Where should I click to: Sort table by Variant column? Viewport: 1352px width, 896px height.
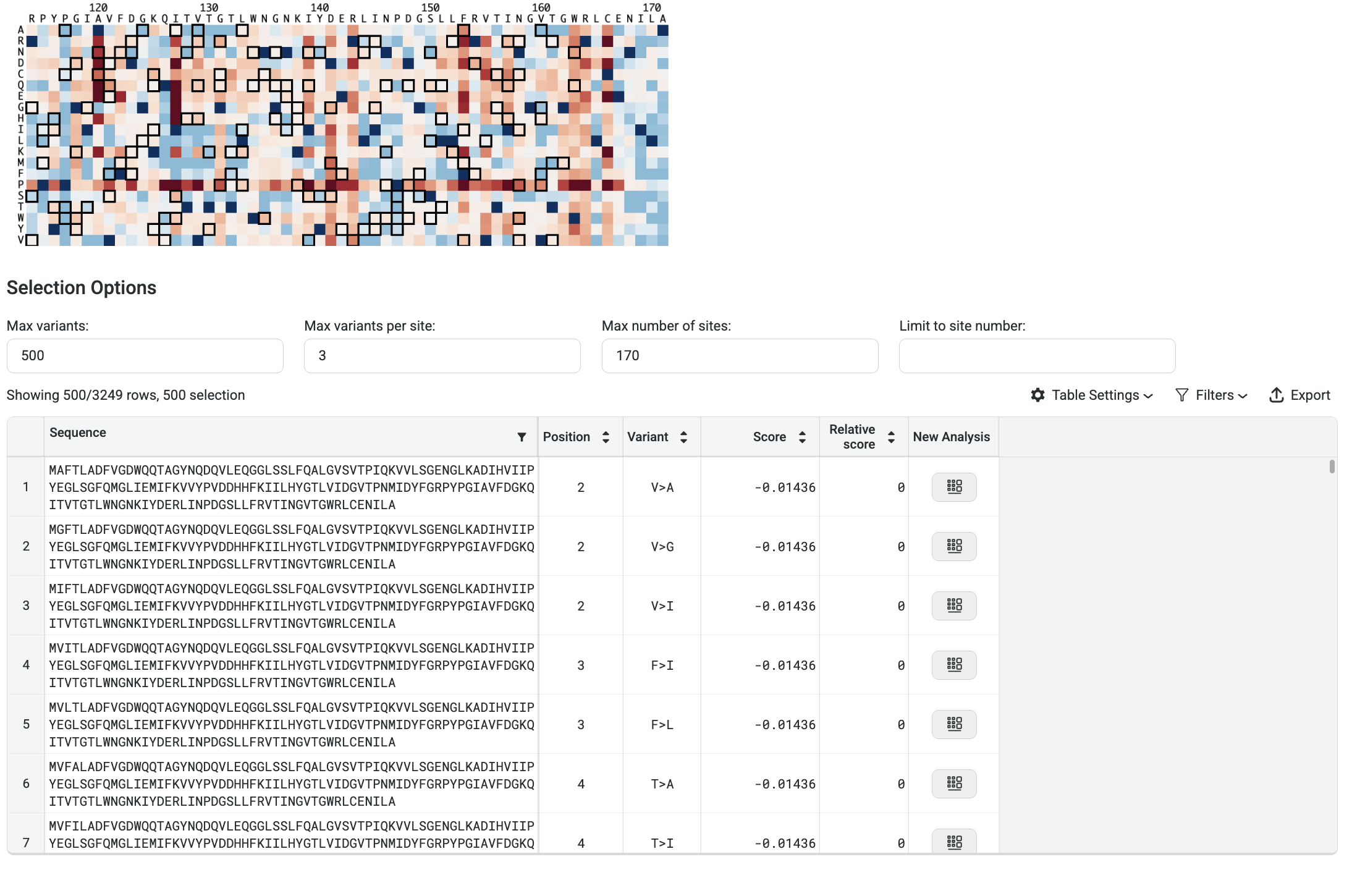pyautogui.click(x=683, y=437)
